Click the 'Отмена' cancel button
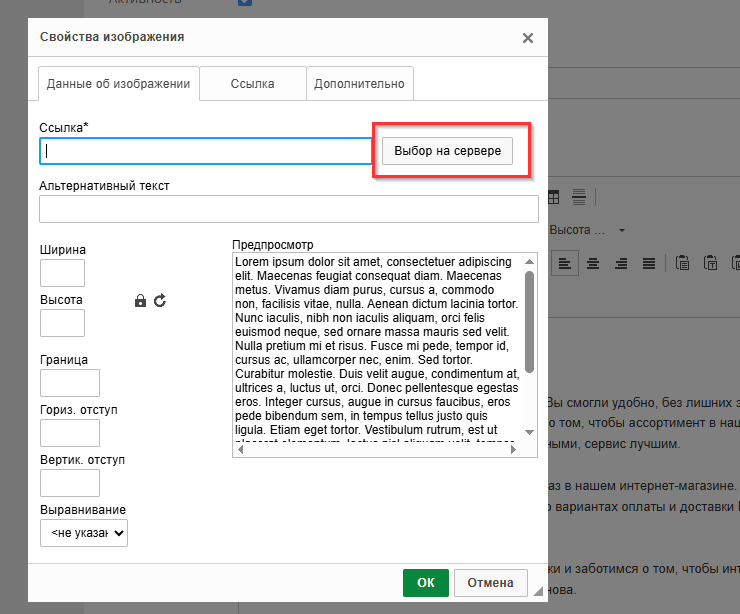740x614 pixels. [x=490, y=583]
